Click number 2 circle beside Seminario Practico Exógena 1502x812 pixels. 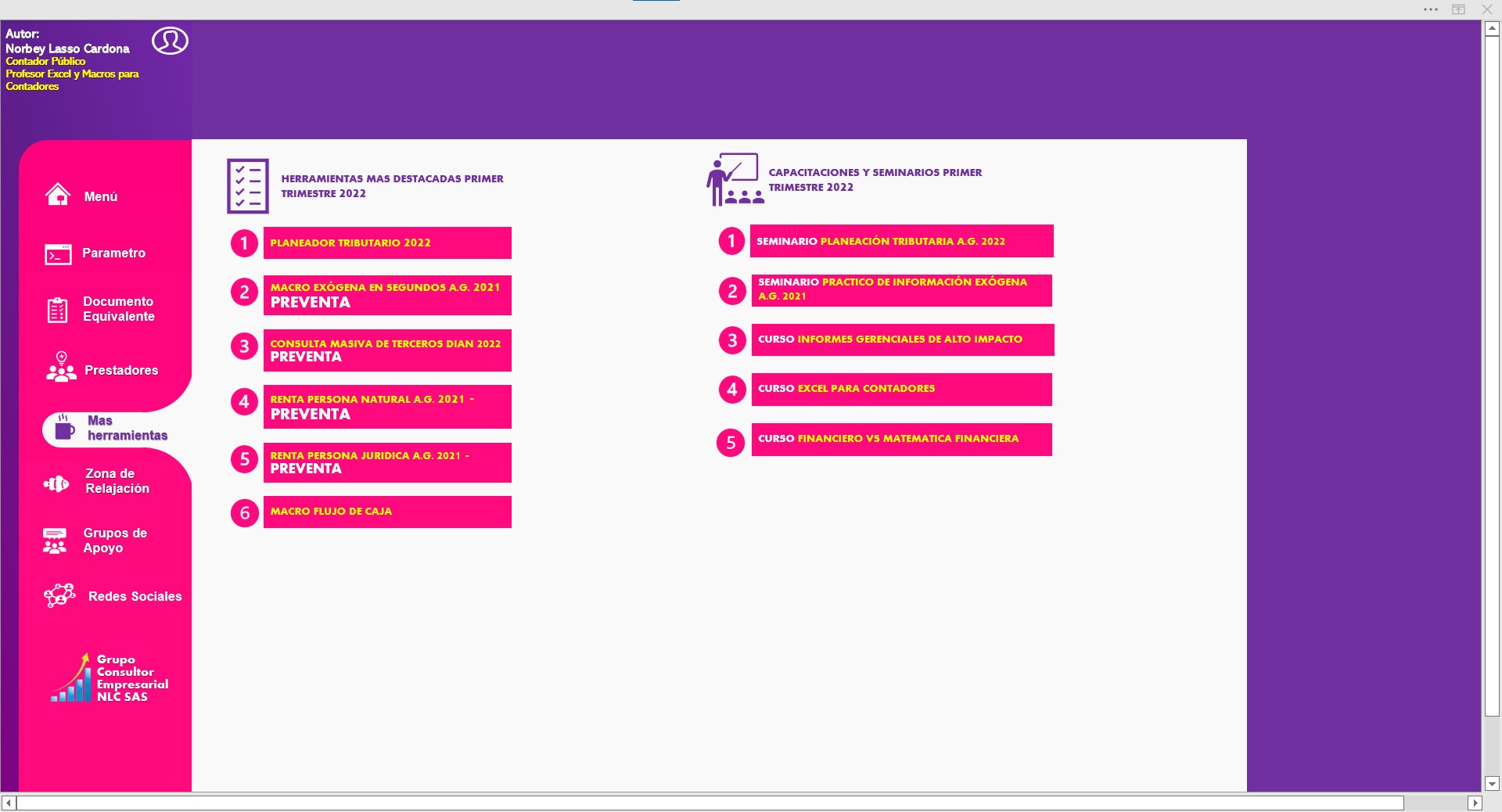[732, 291]
